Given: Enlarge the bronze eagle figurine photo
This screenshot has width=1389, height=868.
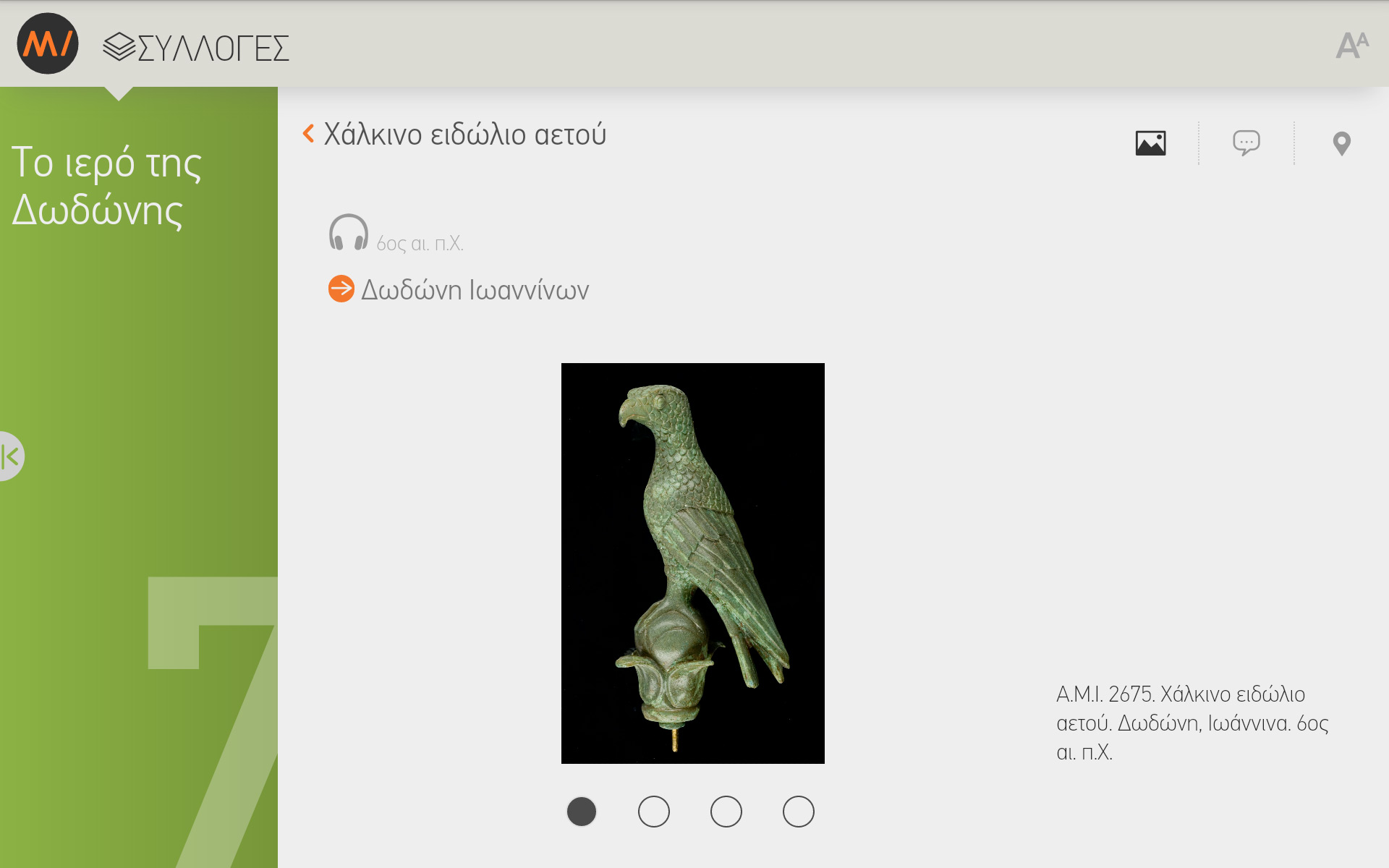Looking at the screenshot, I should (x=693, y=563).
